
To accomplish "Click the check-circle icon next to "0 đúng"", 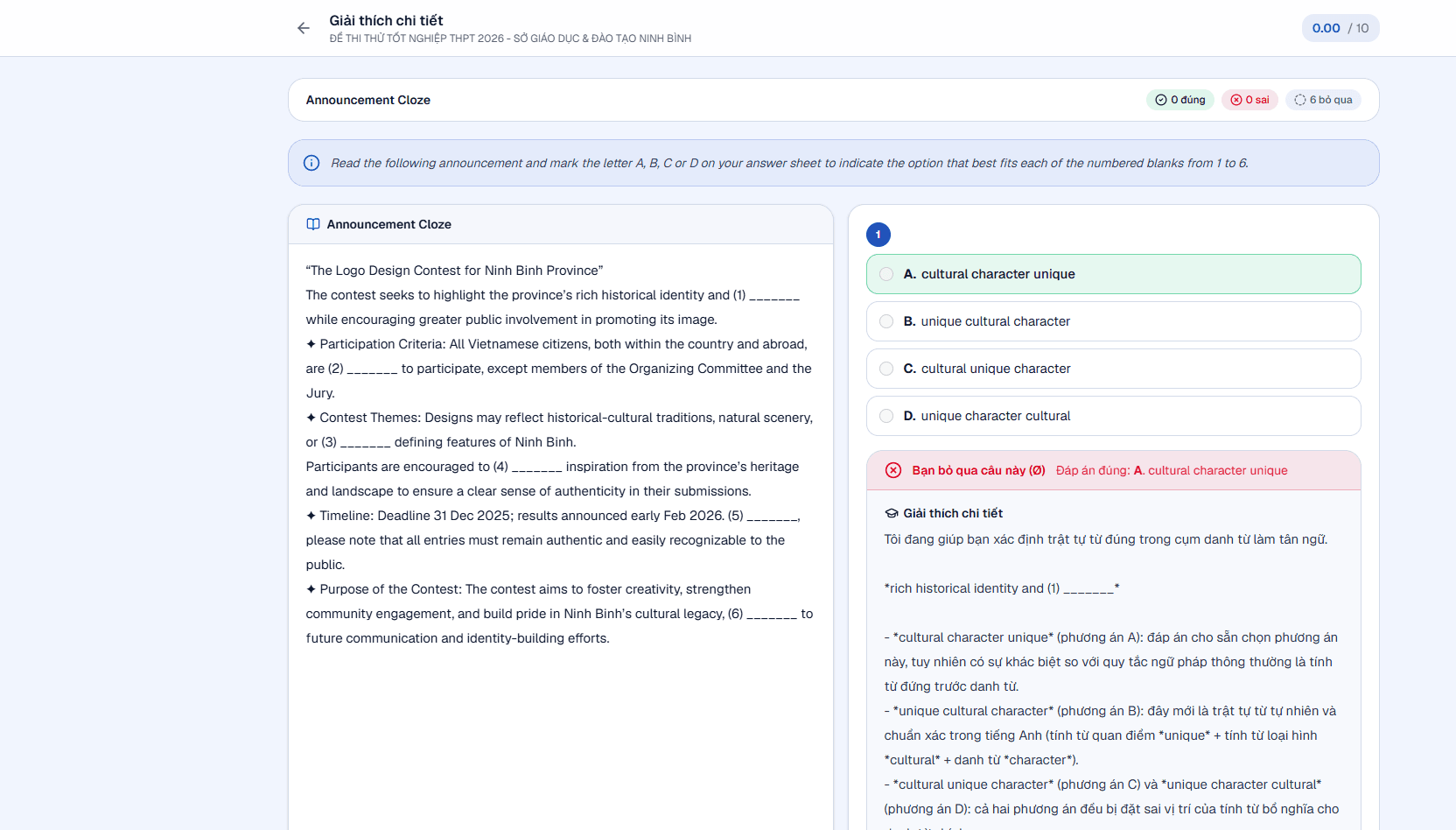I will tap(1161, 100).
